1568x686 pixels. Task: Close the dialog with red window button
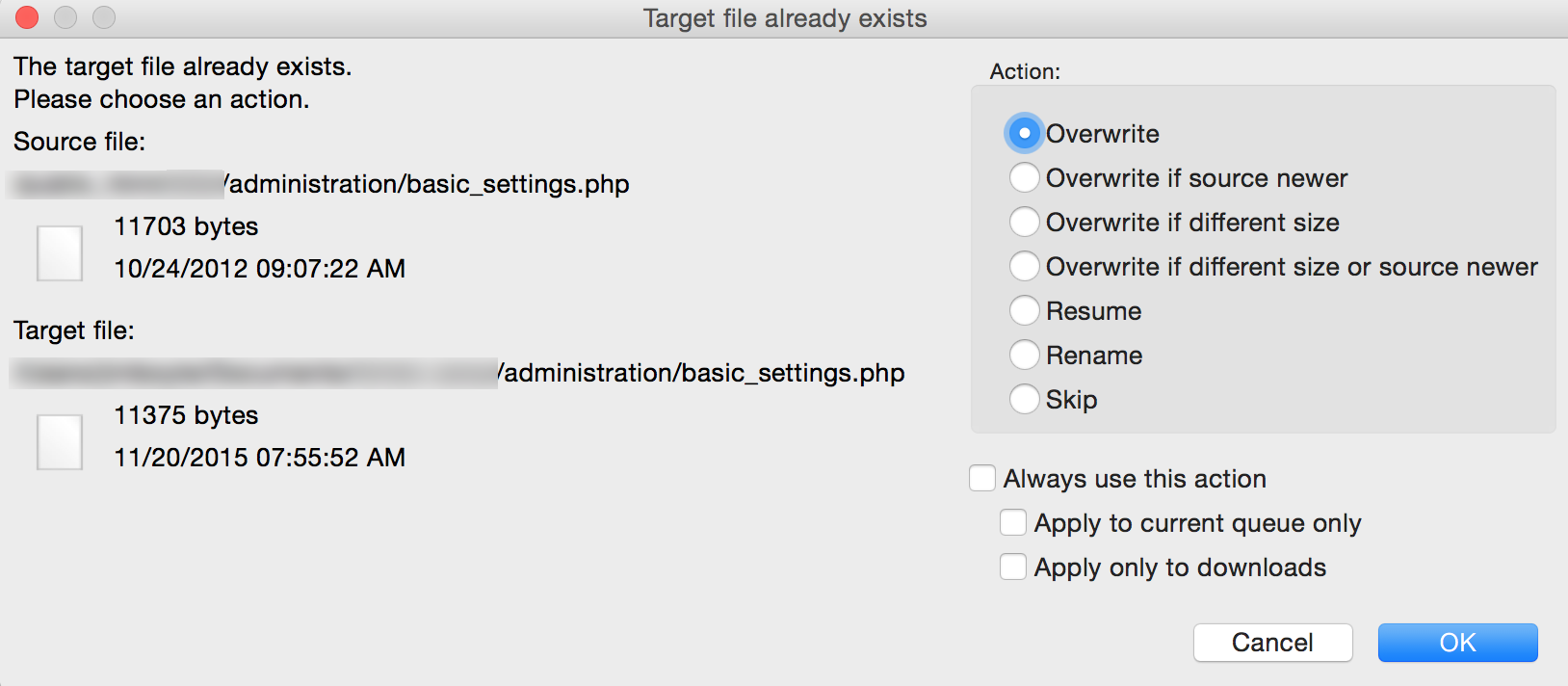tap(27, 17)
